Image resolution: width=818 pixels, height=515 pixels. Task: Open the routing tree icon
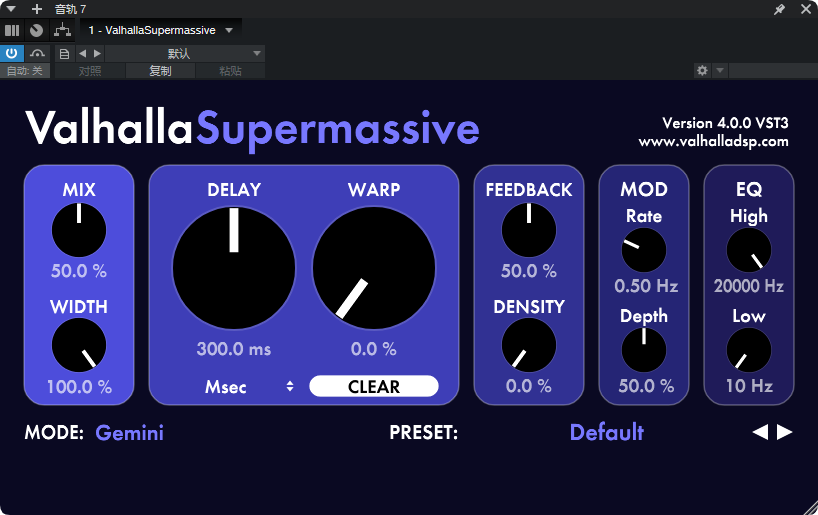pos(63,30)
